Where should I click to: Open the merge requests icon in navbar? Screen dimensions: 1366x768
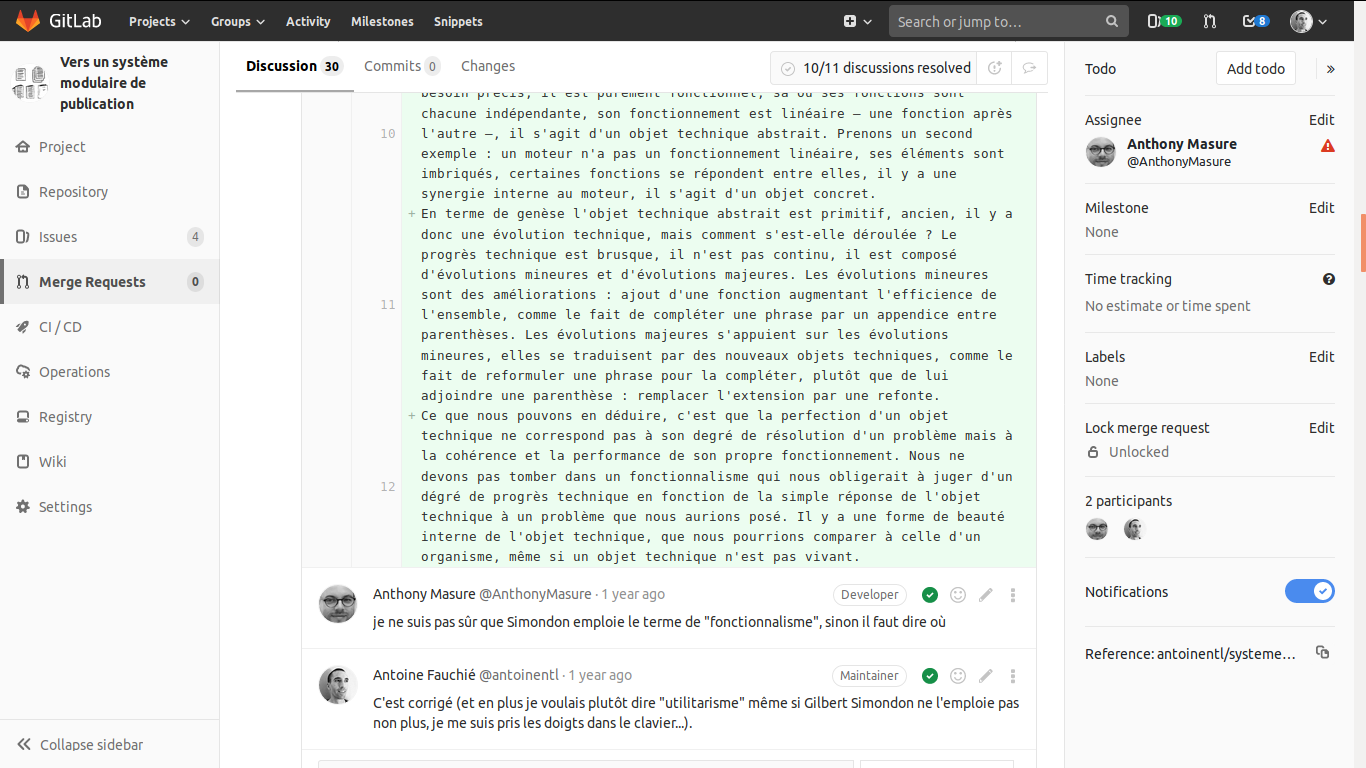tap(1209, 21)
